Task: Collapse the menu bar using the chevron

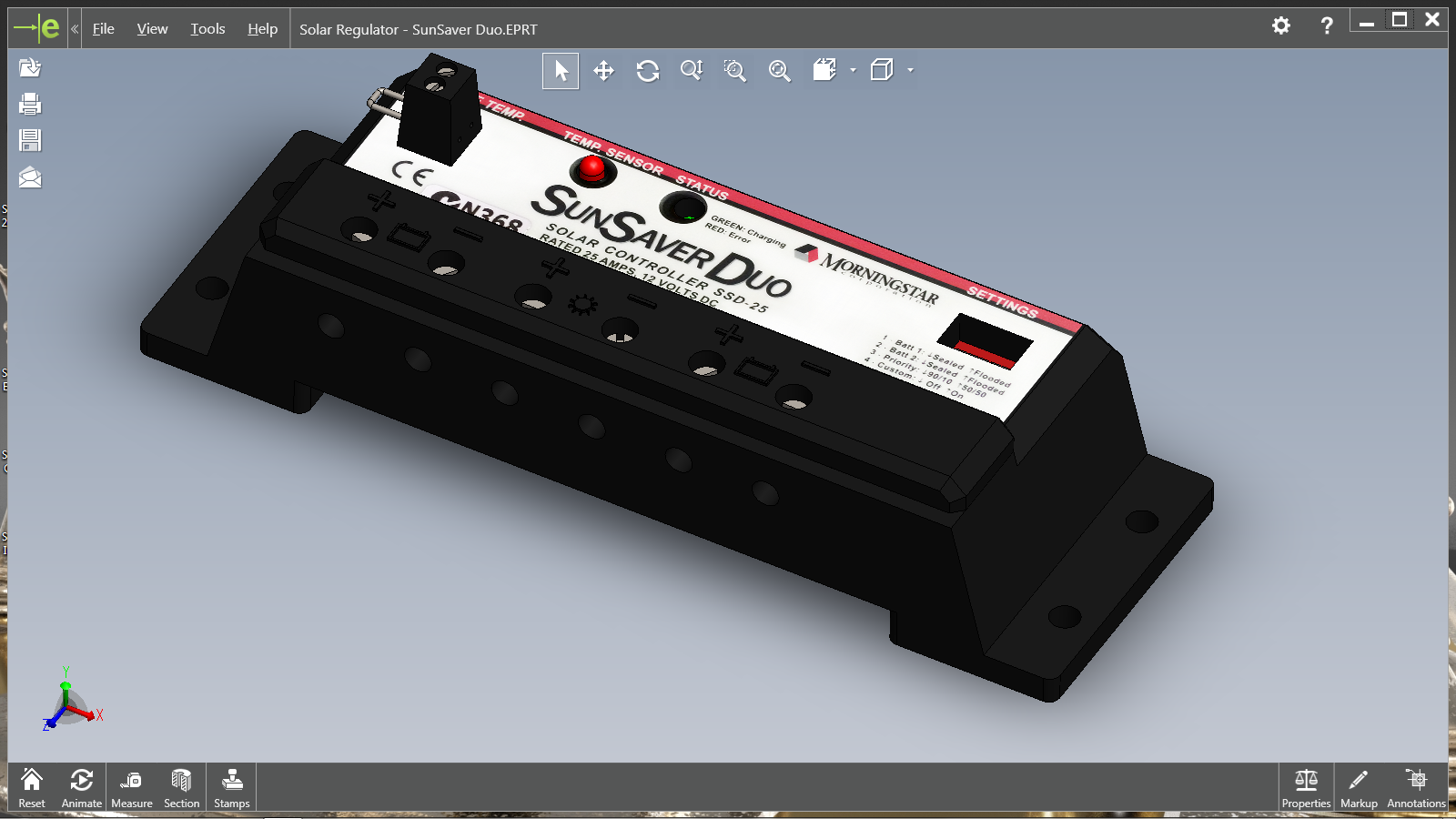Action: [x=75, y=29]
